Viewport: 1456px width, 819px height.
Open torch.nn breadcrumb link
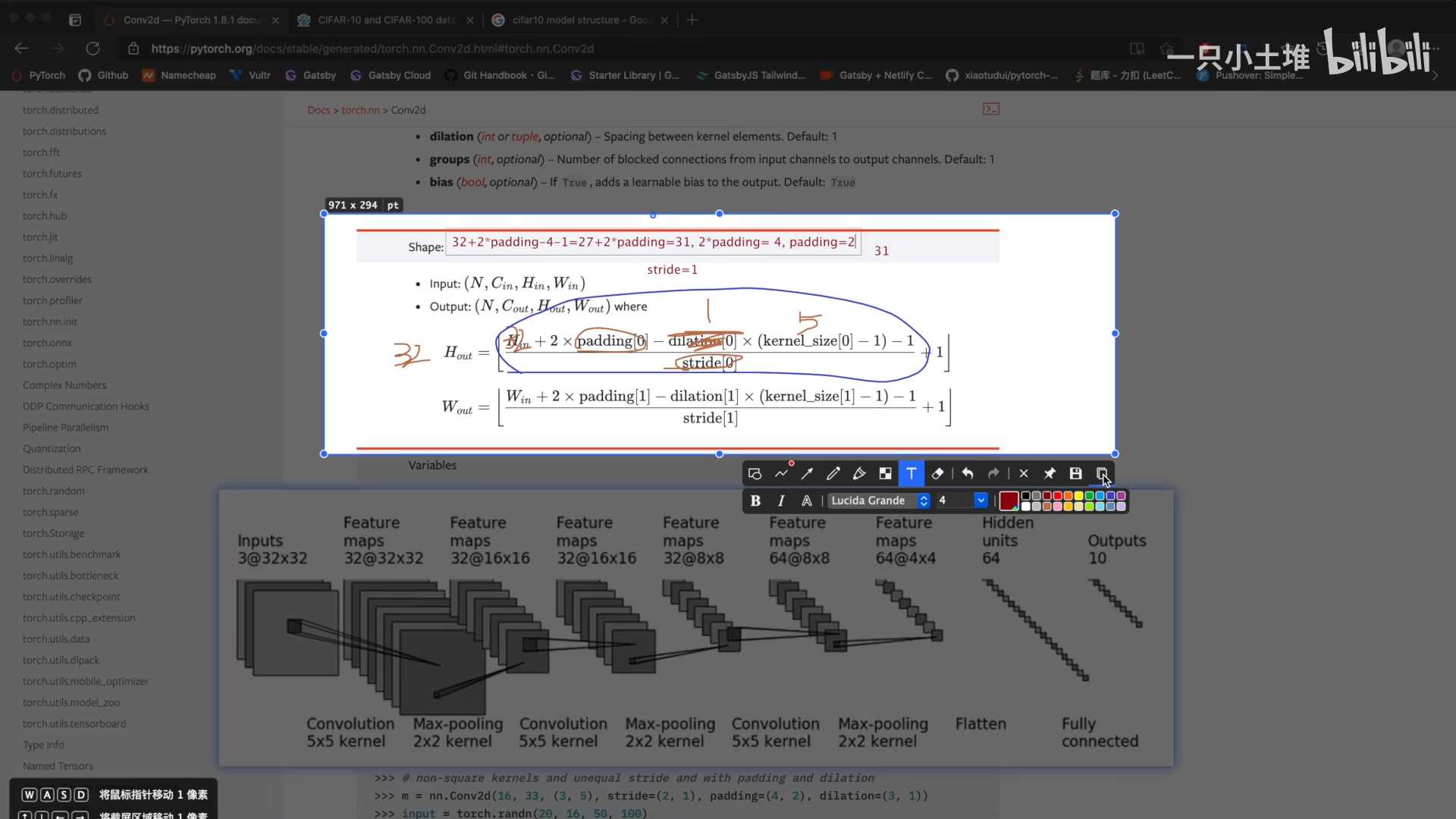(360, 110)
